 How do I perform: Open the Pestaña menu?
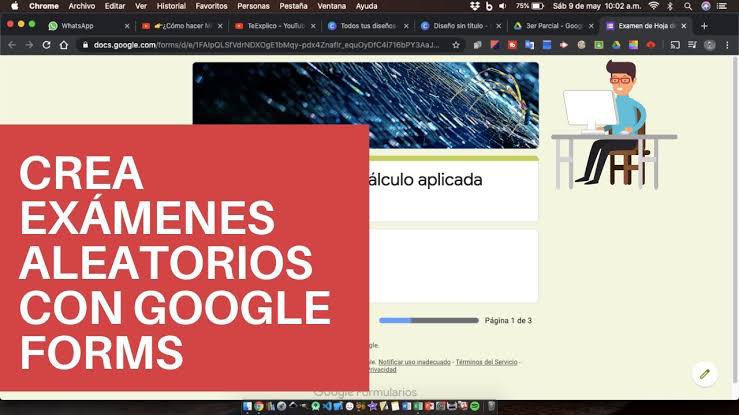293,6
